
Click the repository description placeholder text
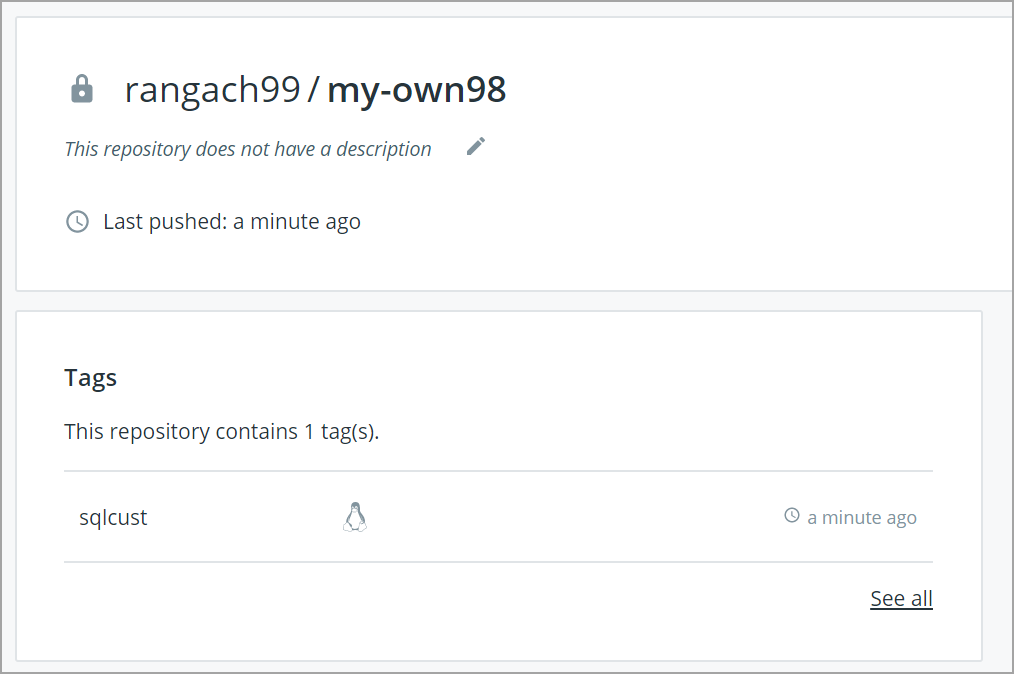point(248,149)
